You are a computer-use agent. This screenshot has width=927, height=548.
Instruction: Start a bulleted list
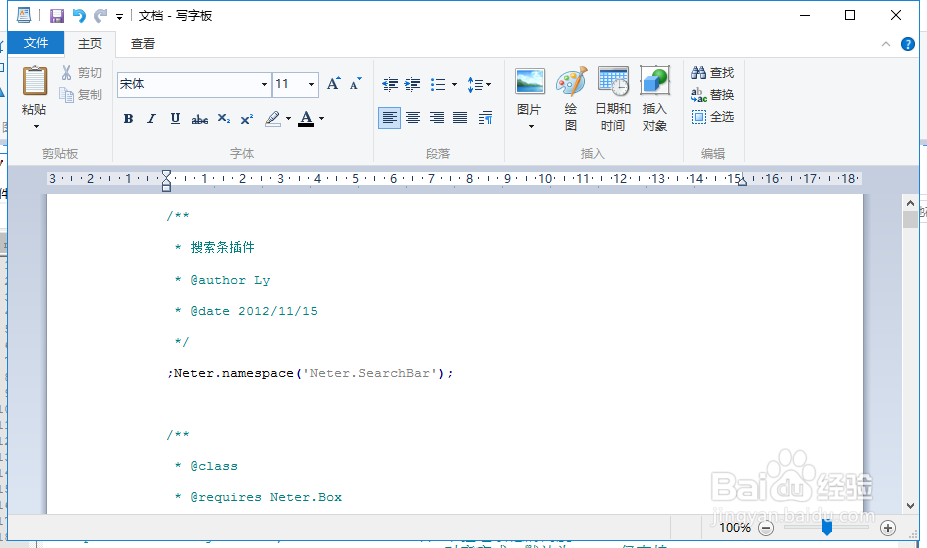click(437, 85)
